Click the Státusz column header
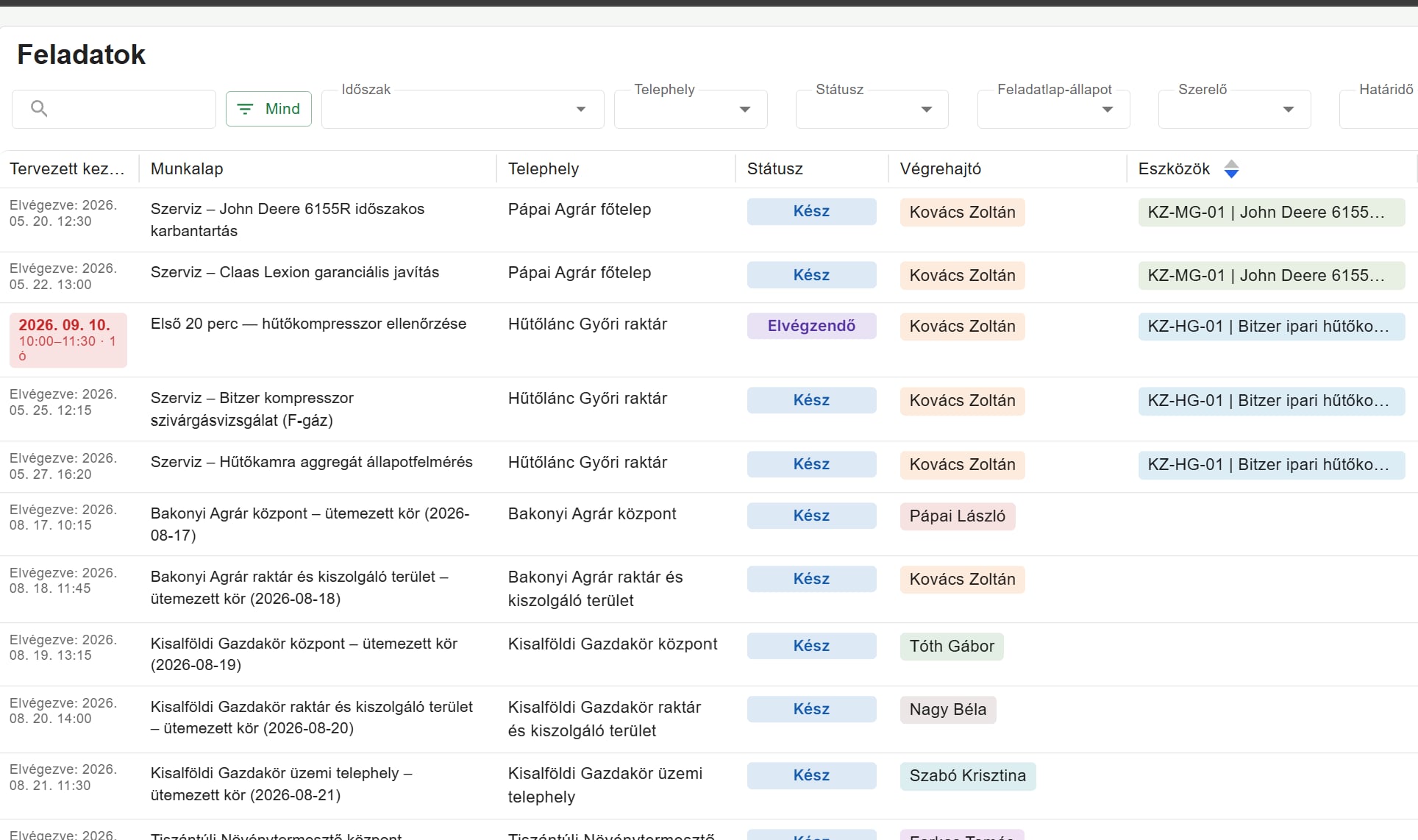 pyautogui.click(x=775, y=169)
